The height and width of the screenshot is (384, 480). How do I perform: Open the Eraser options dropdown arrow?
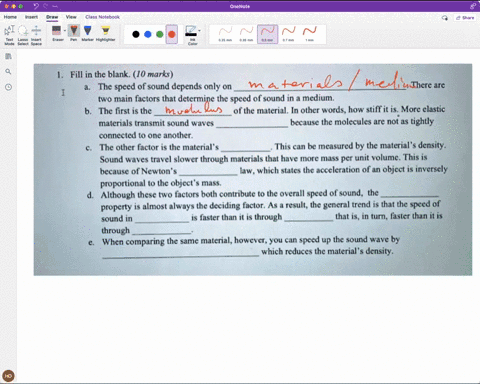tap(65, 31)
